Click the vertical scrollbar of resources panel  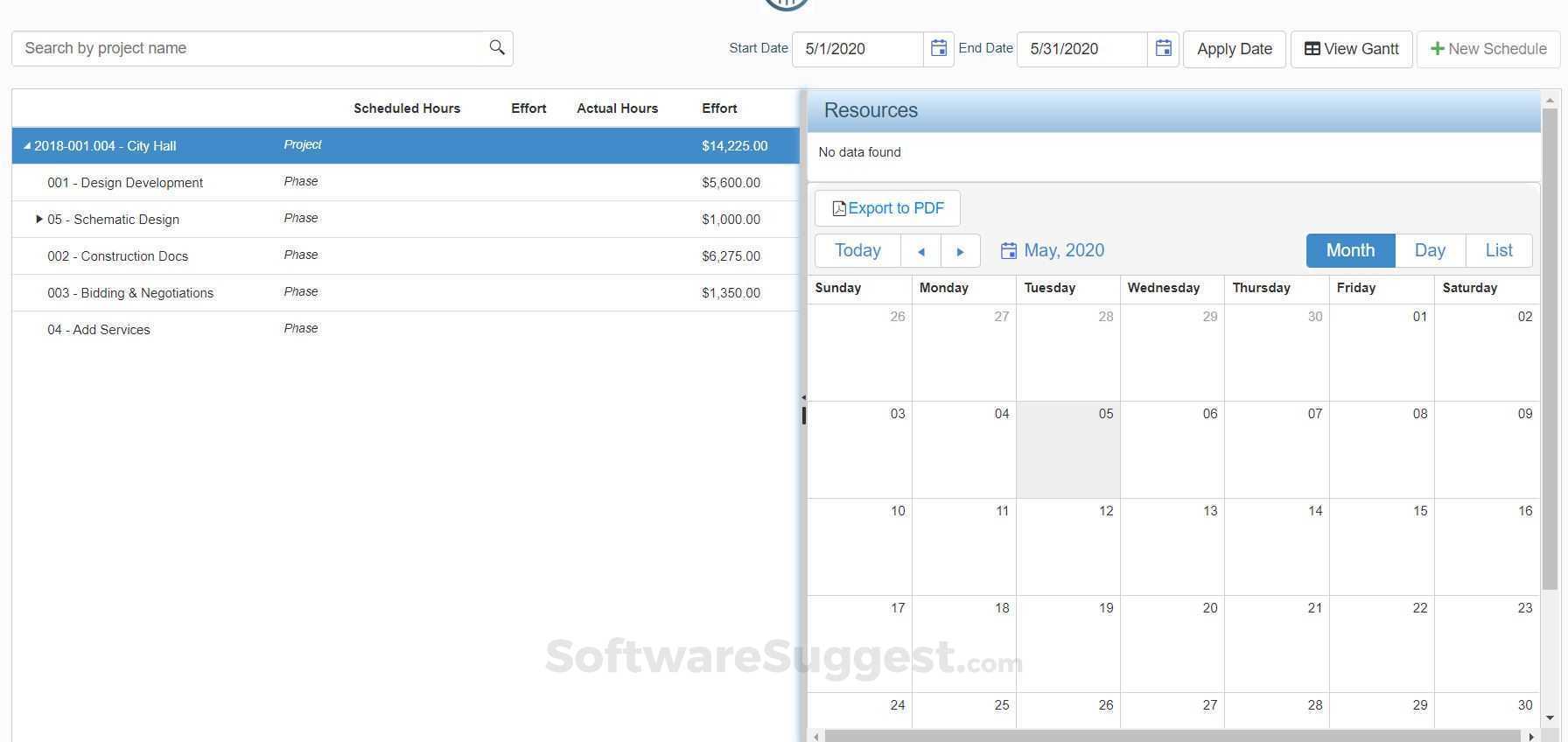(x=1550, y=350)
